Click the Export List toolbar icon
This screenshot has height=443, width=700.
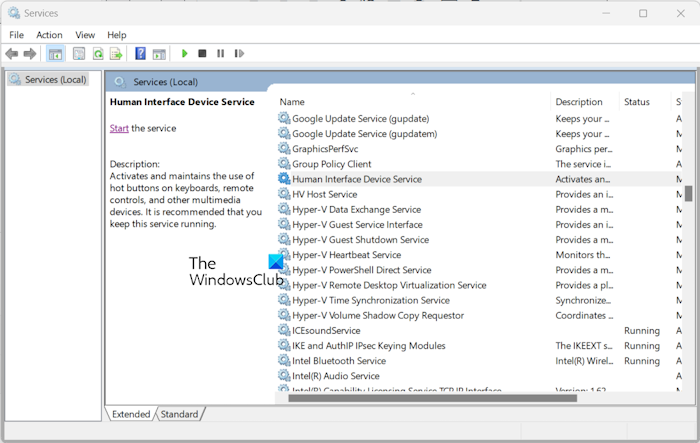(x=116, y=54)
